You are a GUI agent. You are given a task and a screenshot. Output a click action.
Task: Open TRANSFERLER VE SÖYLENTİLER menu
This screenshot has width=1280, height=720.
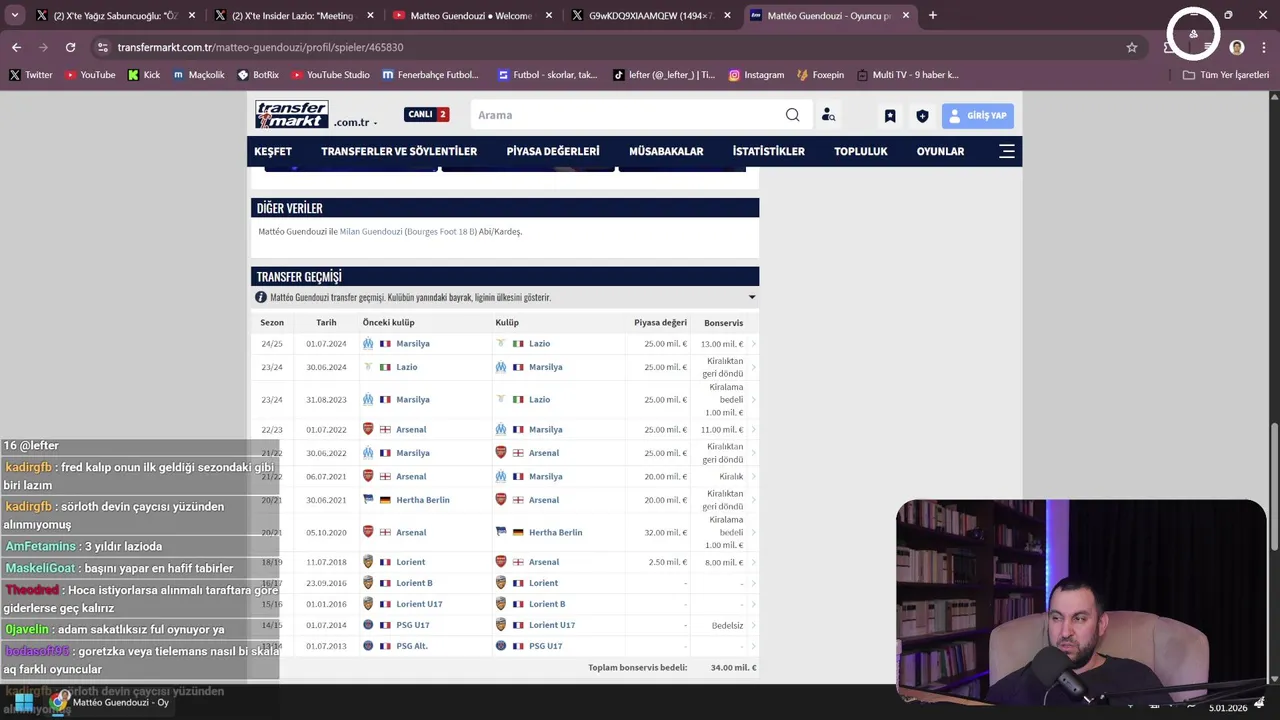399,151
